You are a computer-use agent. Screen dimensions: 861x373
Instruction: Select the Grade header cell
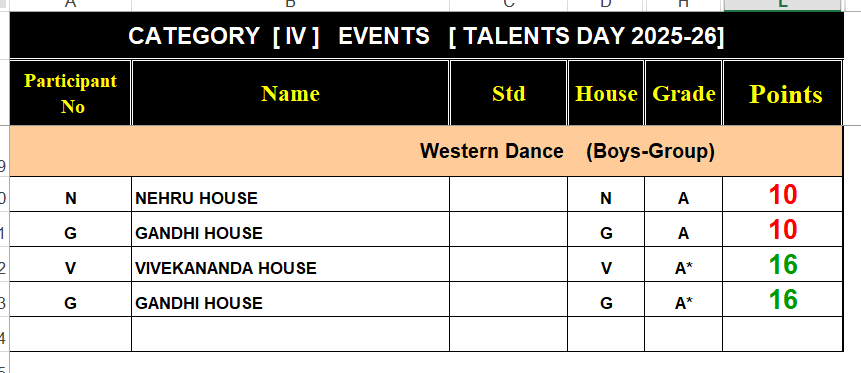pyautogui.click(x=684, y=93)
